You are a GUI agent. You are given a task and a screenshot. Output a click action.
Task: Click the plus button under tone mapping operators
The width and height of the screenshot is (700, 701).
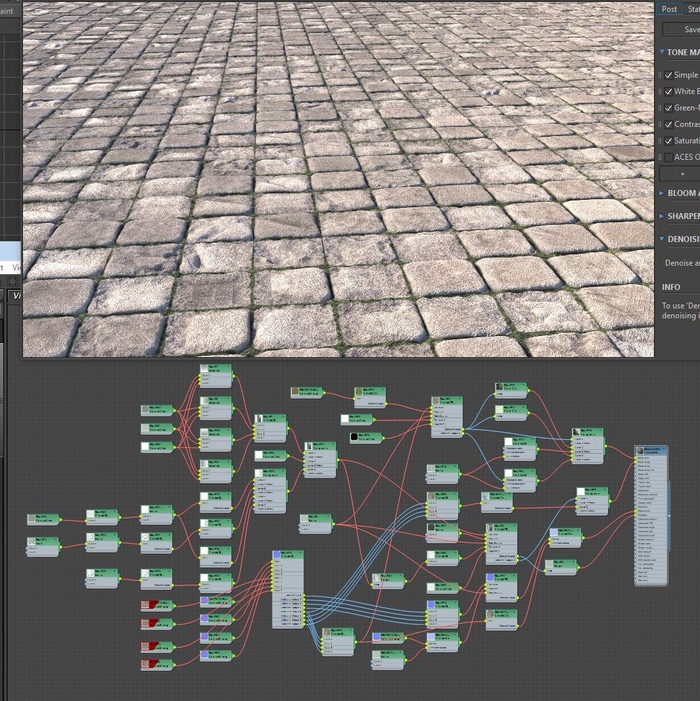coord(681,173)
